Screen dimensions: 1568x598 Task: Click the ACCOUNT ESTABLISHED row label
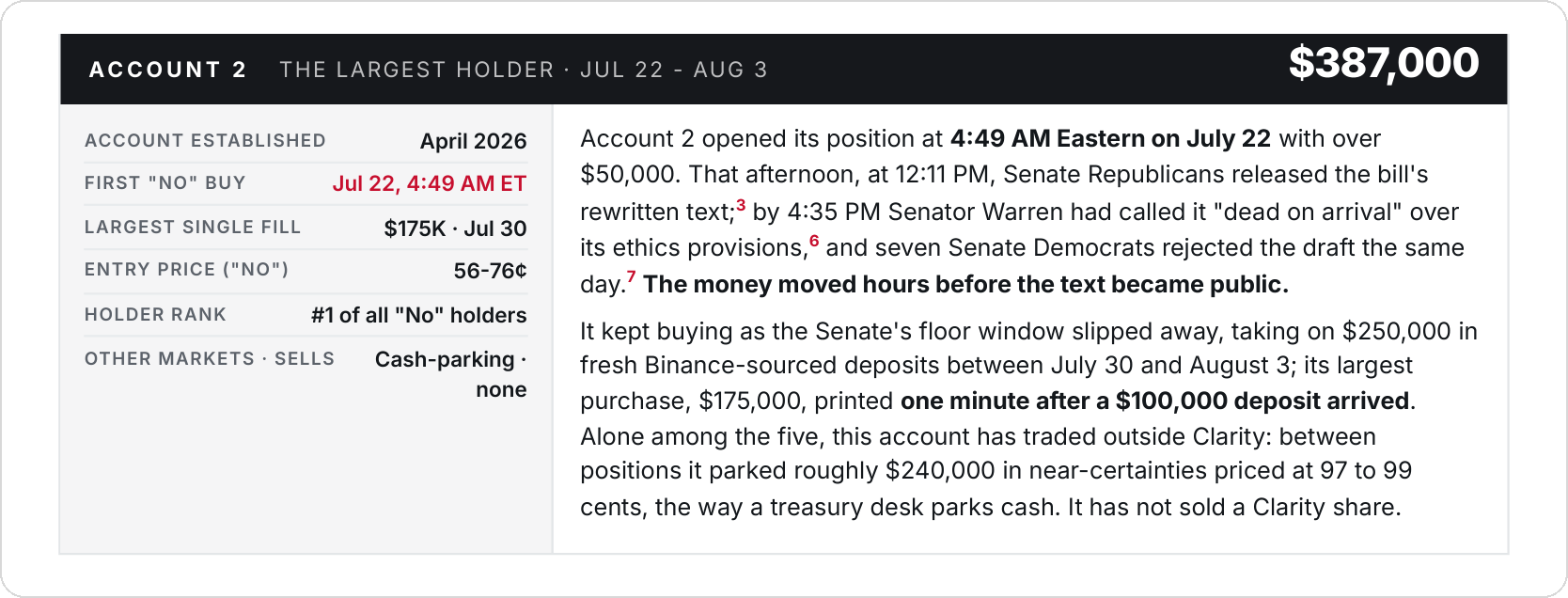click(205, 141)
